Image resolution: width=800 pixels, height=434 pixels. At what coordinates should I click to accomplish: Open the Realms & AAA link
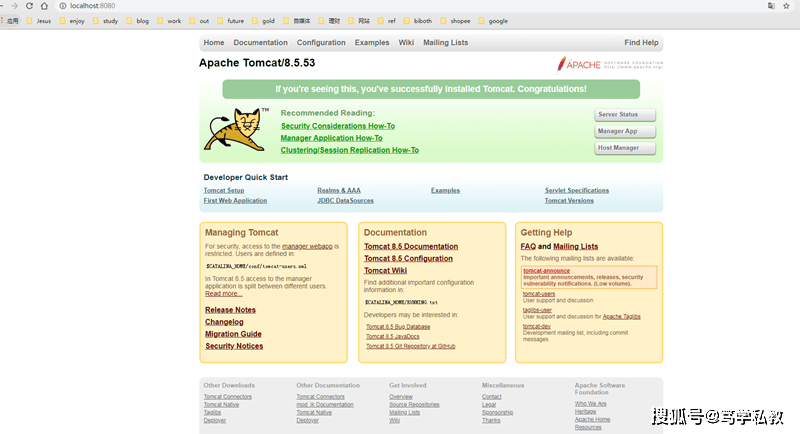339,190
